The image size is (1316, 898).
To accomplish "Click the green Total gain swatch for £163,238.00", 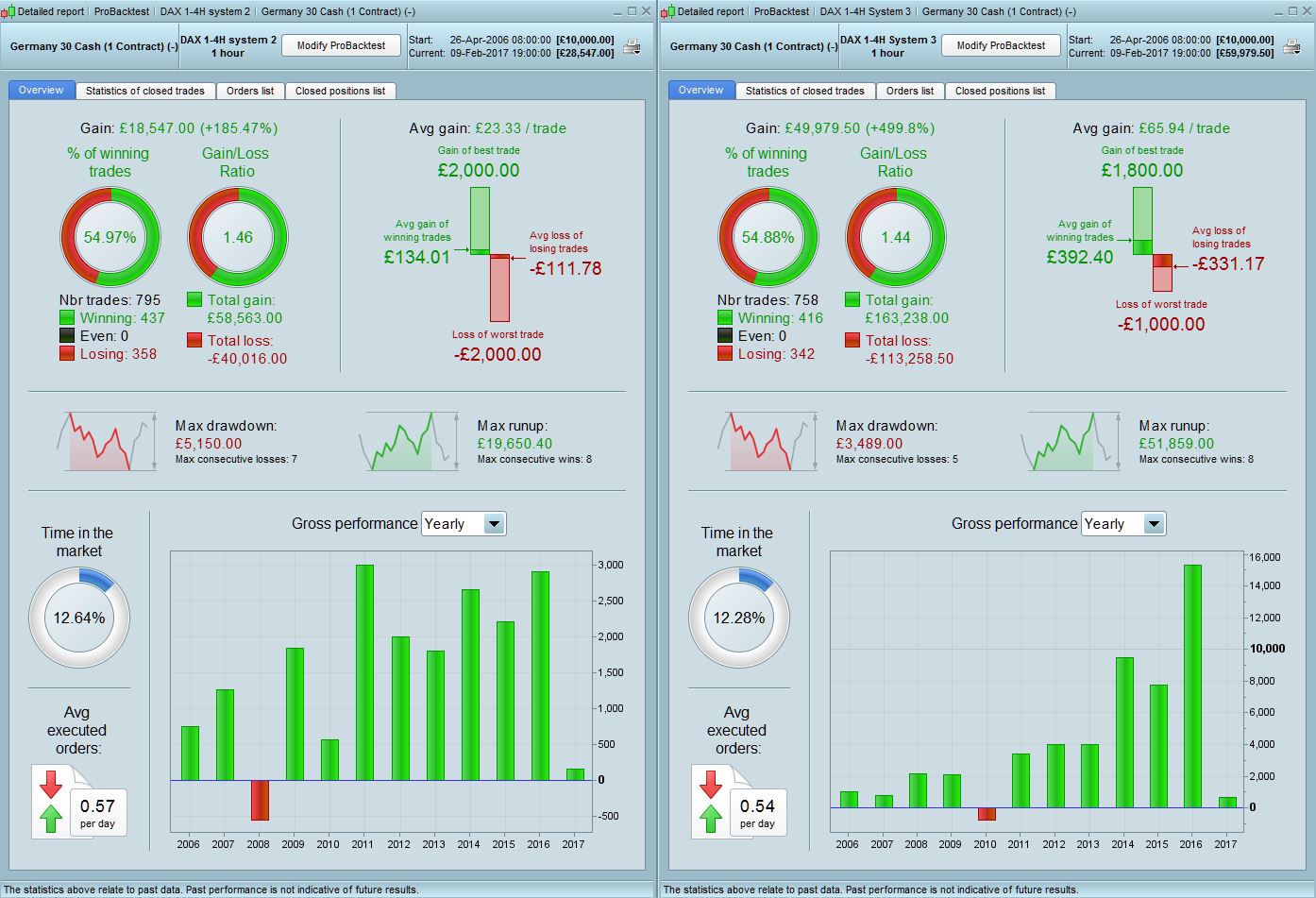I will (x=852, y=299).
